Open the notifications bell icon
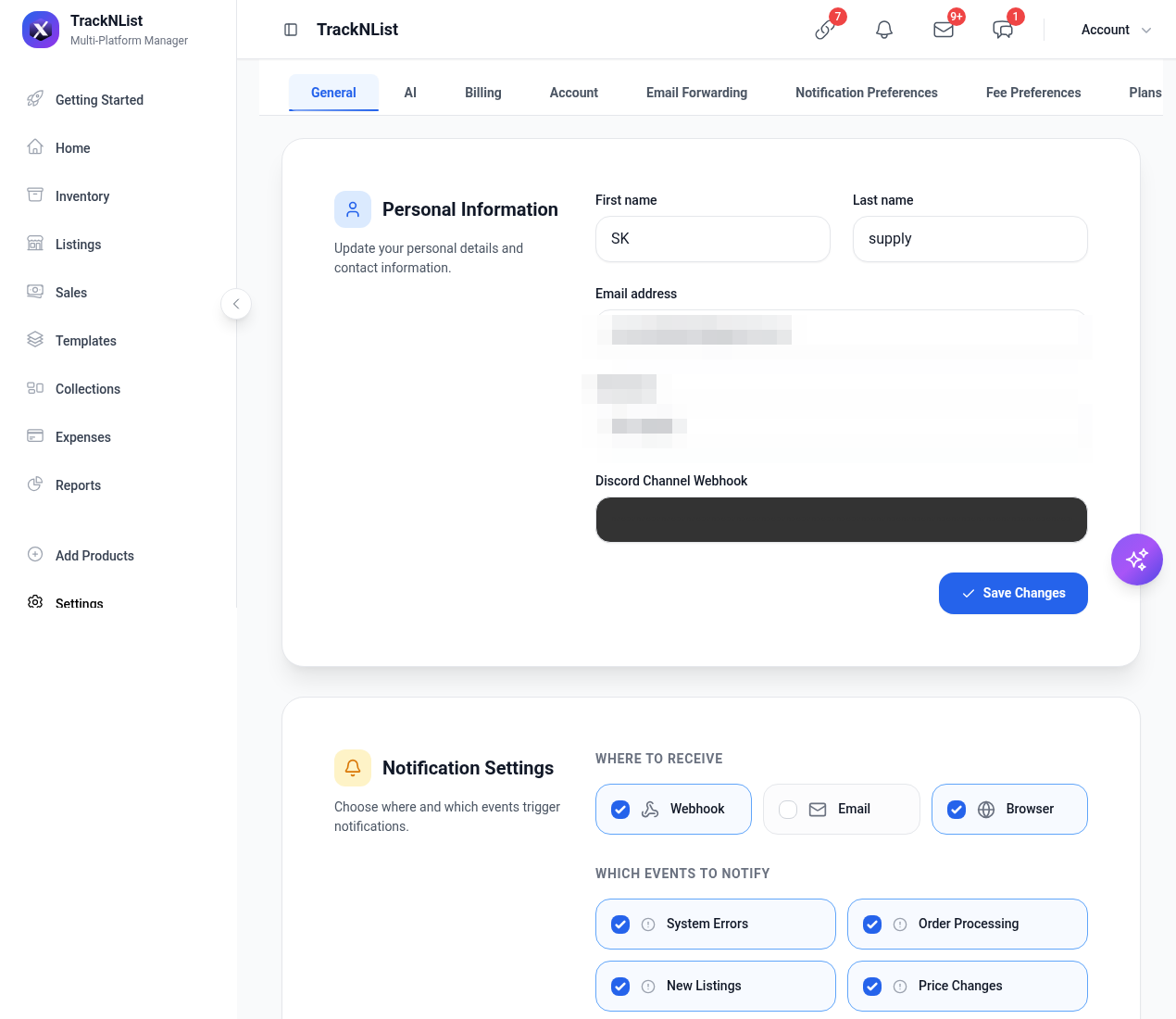This screenshot has width=1176, height=1019. coord(884,30)
